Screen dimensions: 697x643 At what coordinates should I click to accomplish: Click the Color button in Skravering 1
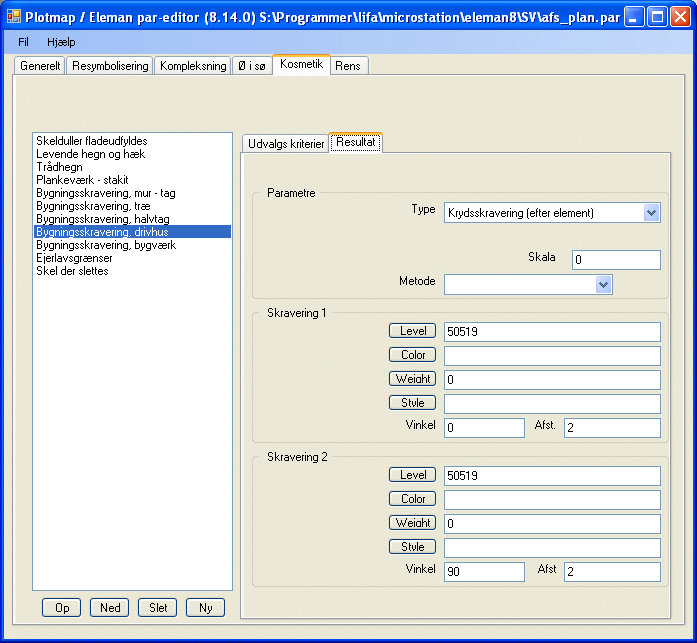point(413,355)
